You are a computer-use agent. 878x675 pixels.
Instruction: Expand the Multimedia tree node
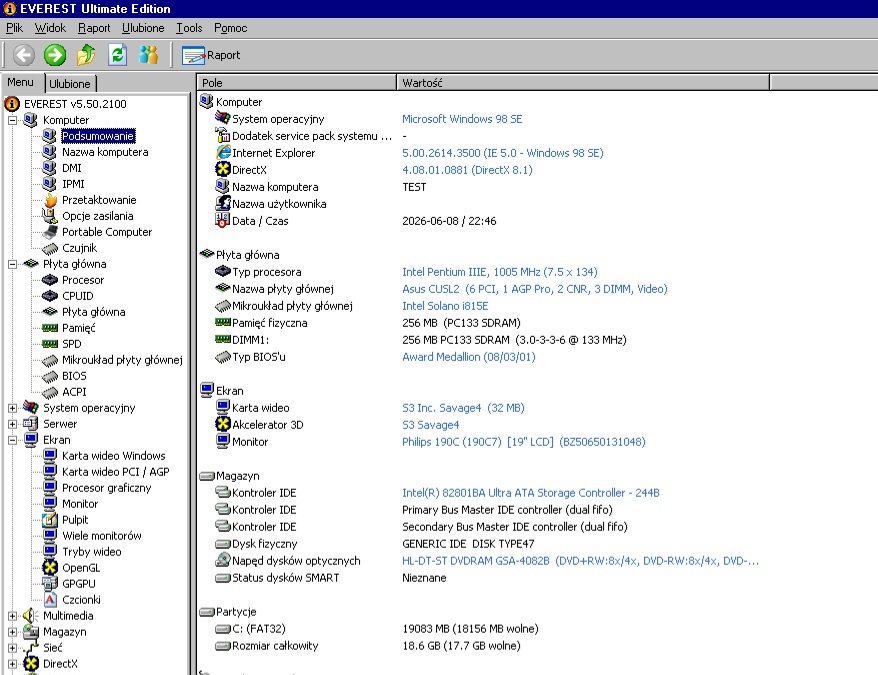click(12, 616)
